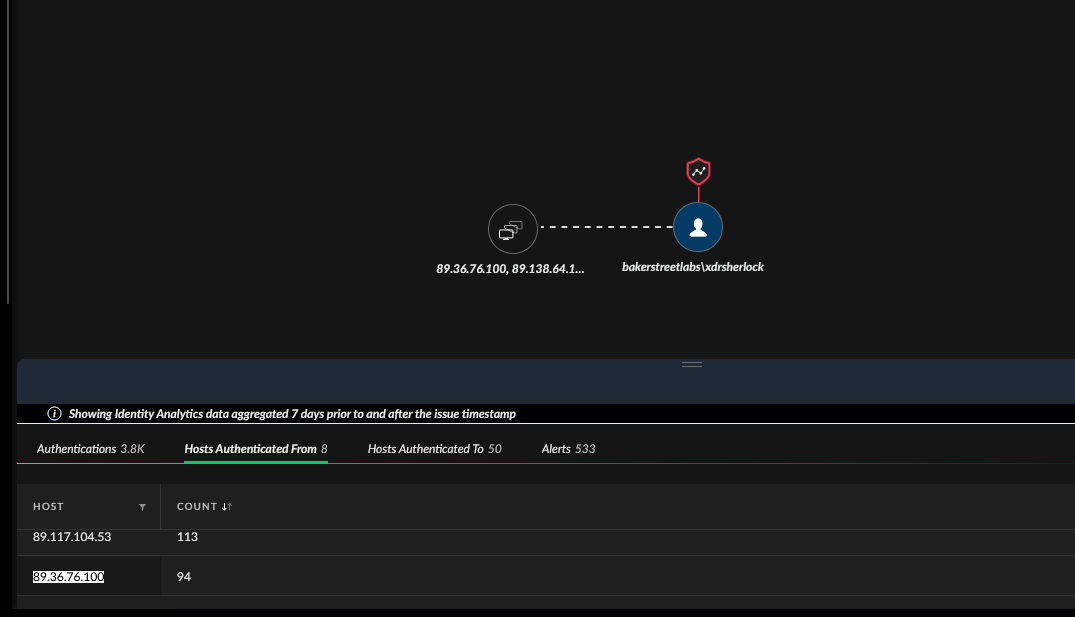Click the bakerstreetlabs\xdrsherlock label
The image size is (1075, 617).
point(692,267)
